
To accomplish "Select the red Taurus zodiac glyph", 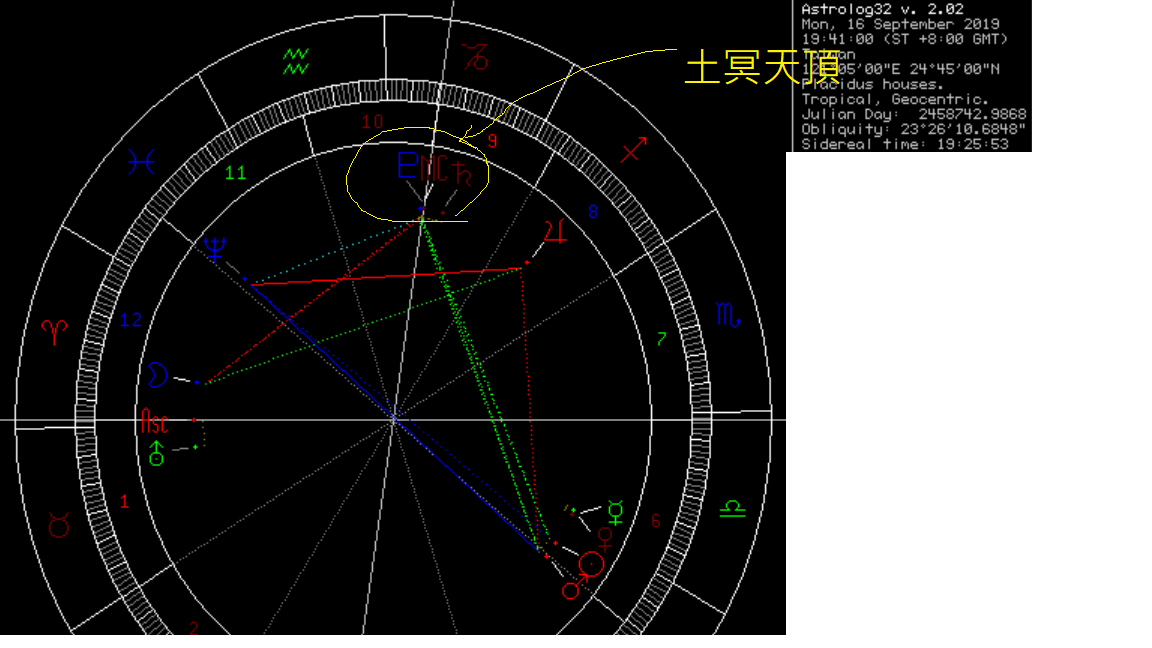I will pyautogui.click(x=59, y=525).
